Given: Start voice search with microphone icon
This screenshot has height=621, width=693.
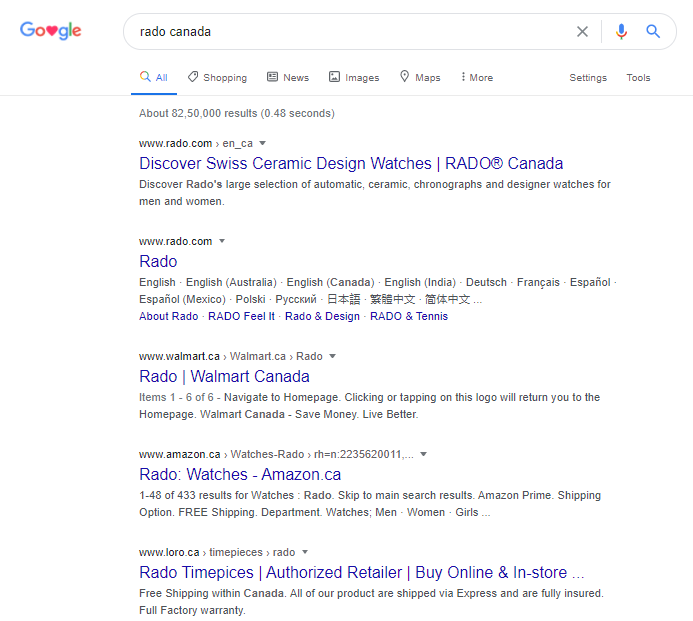Looking at the screenshot, I should [x=621, y=31].
